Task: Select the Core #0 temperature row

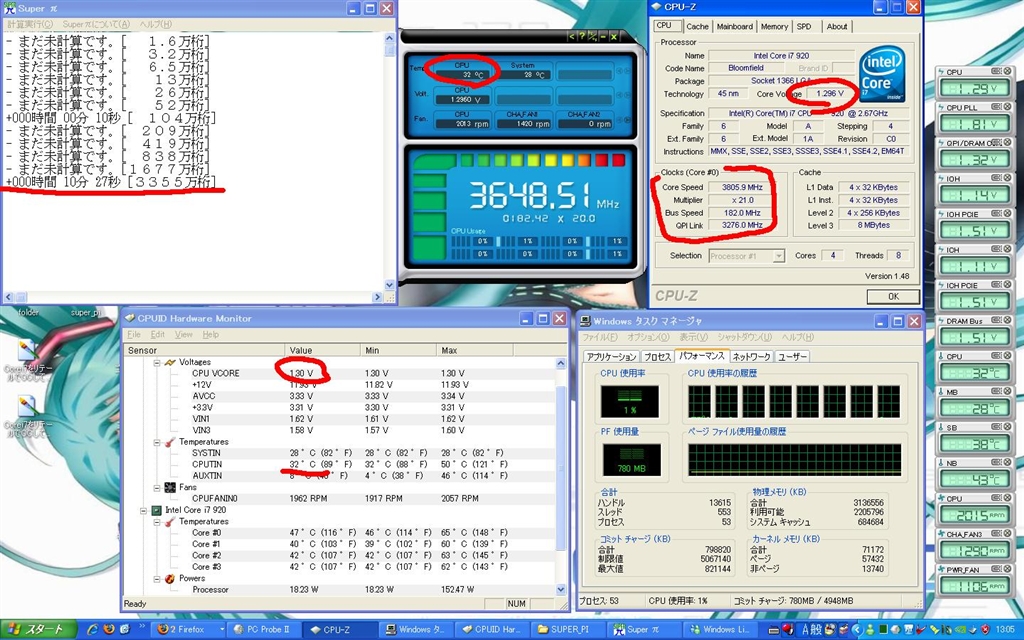Action: coord(340,533)
